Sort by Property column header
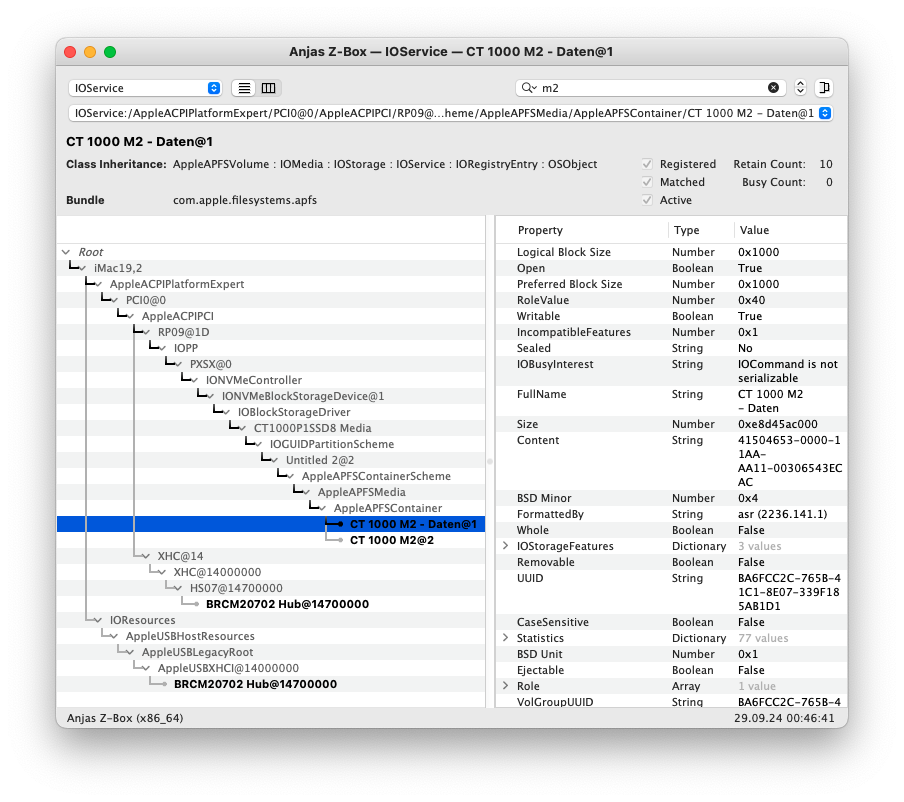 pos(582,230)
